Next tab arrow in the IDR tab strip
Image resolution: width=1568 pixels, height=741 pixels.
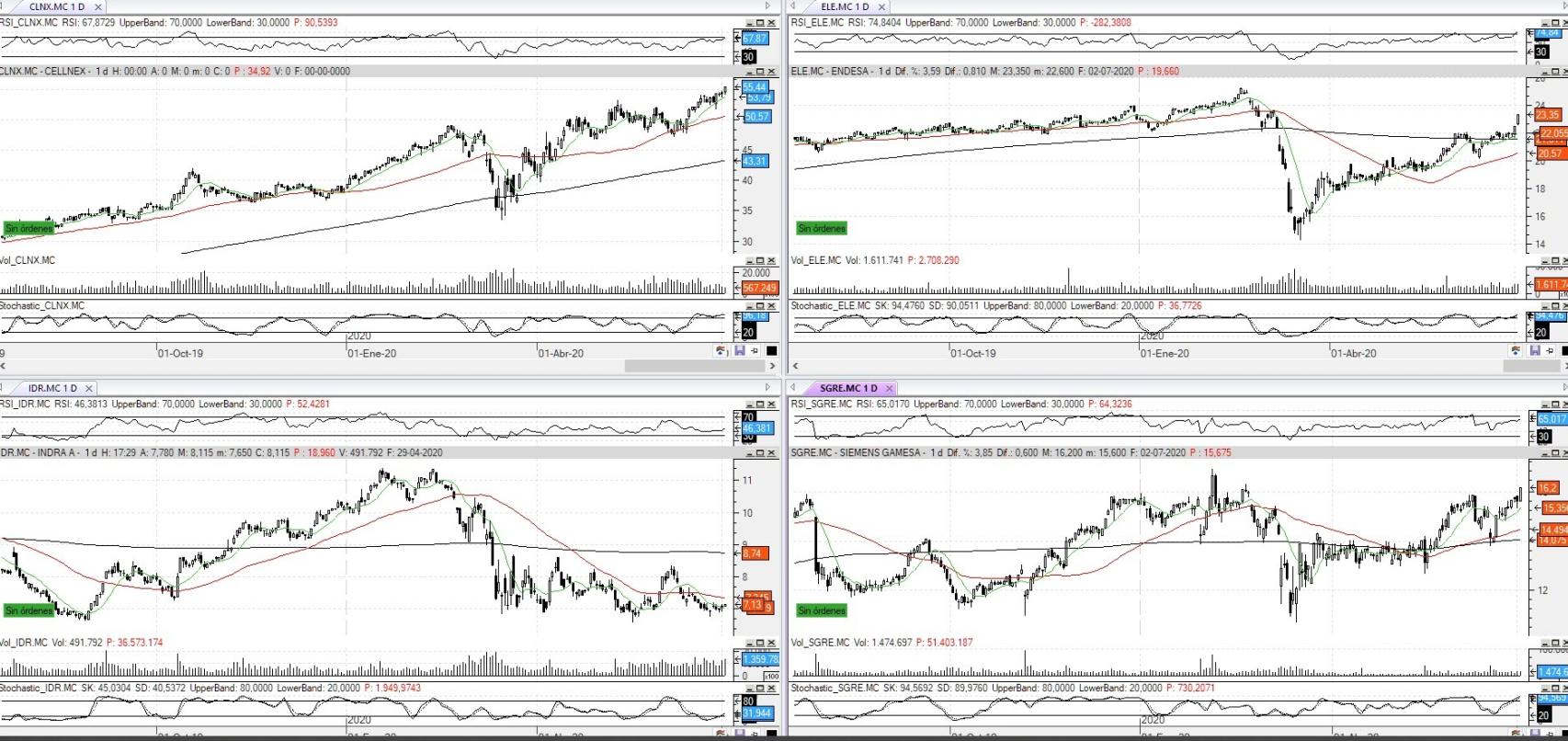[x=768, y=387]
